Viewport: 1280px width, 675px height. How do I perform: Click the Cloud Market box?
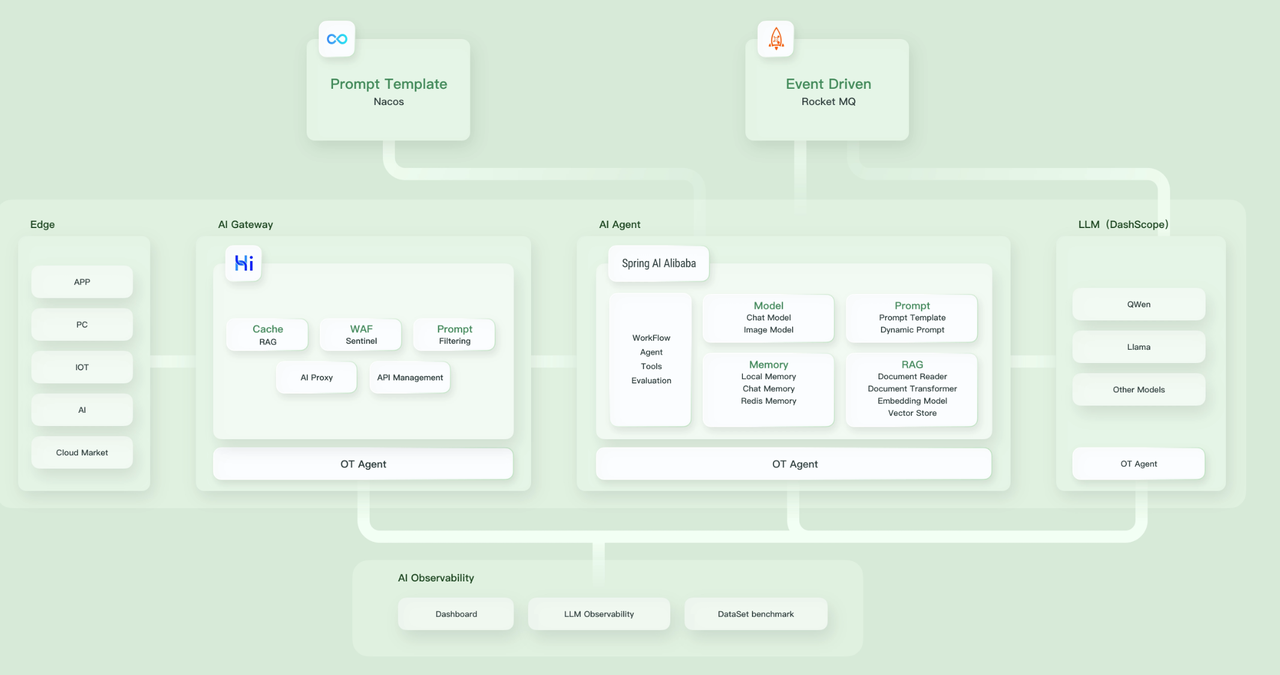[x=82, y=453]
